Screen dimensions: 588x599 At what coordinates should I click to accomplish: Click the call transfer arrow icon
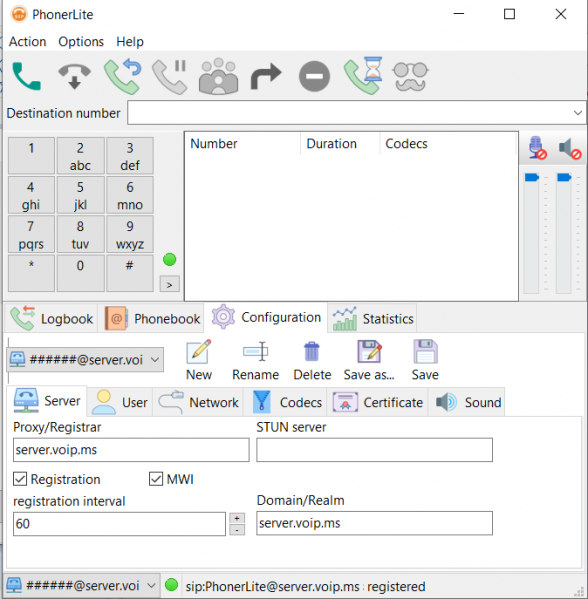tap(266, 76)
